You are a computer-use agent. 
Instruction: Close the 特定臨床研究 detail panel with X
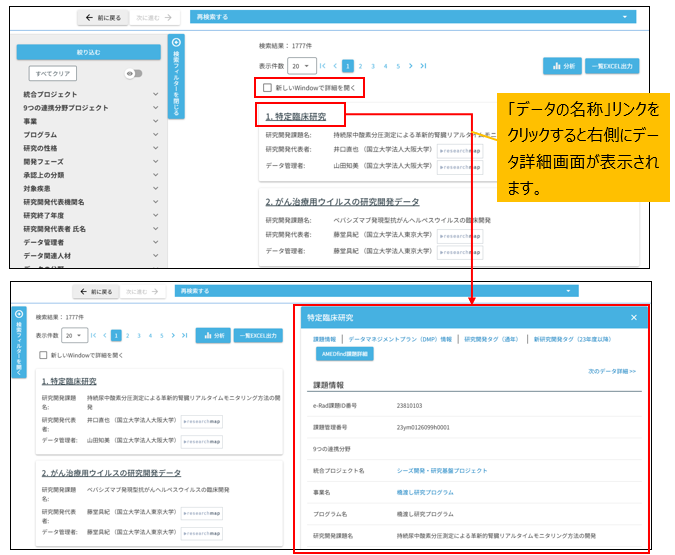(633, 318)
